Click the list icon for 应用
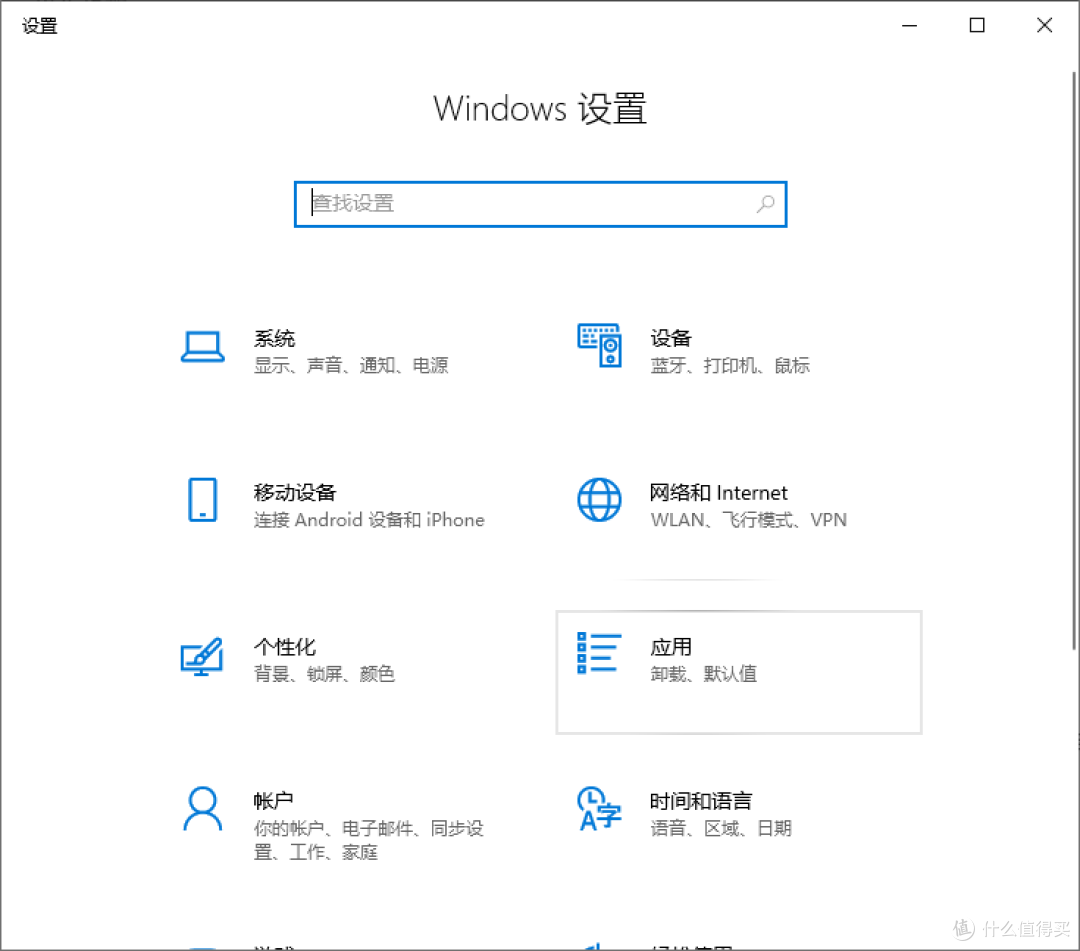 pyautogui.click(x=599, y=653)
